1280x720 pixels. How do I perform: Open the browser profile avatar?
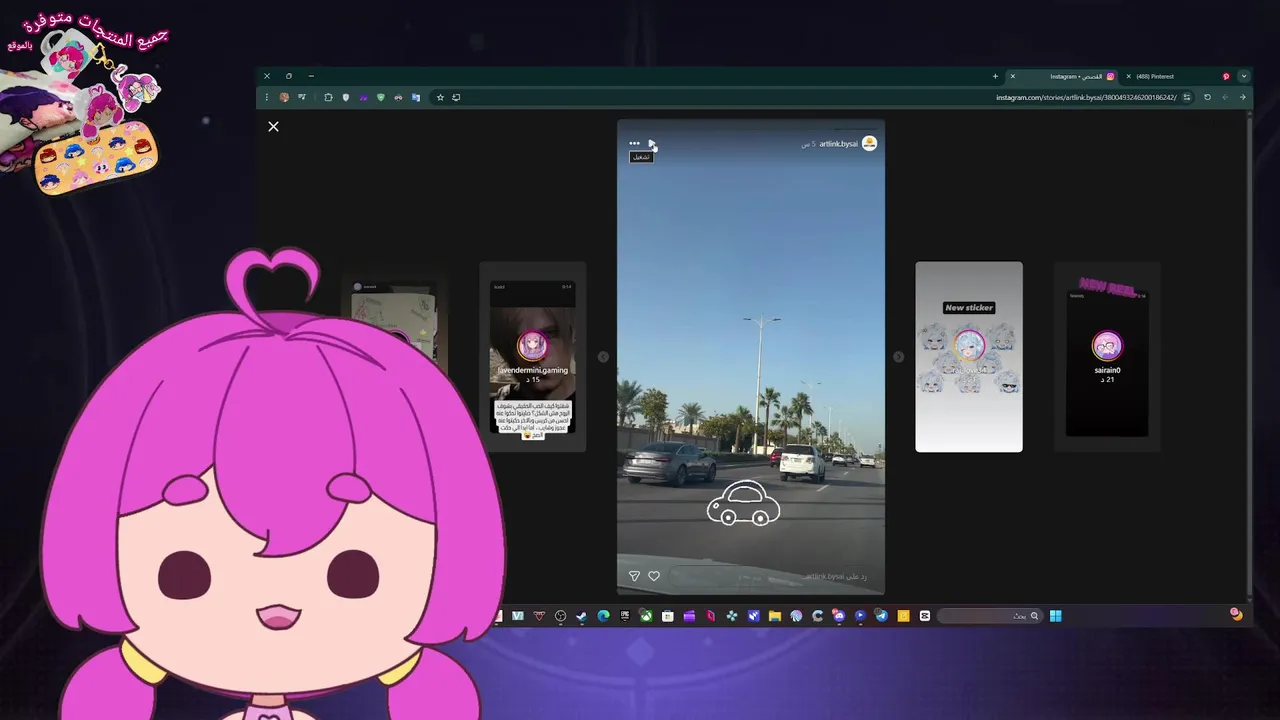(284, 97)
